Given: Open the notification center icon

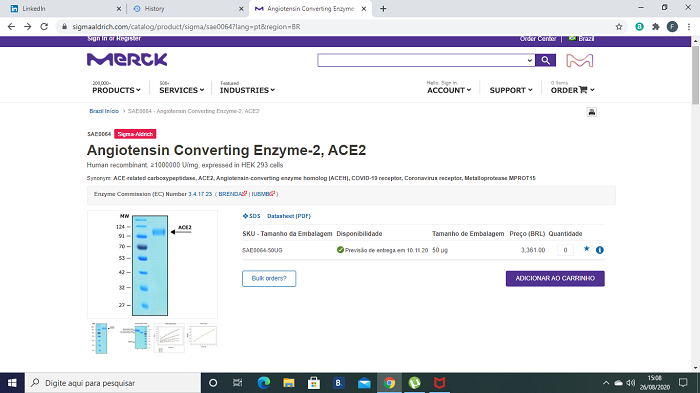Looking at the screenshot, I should click(683, 383).
